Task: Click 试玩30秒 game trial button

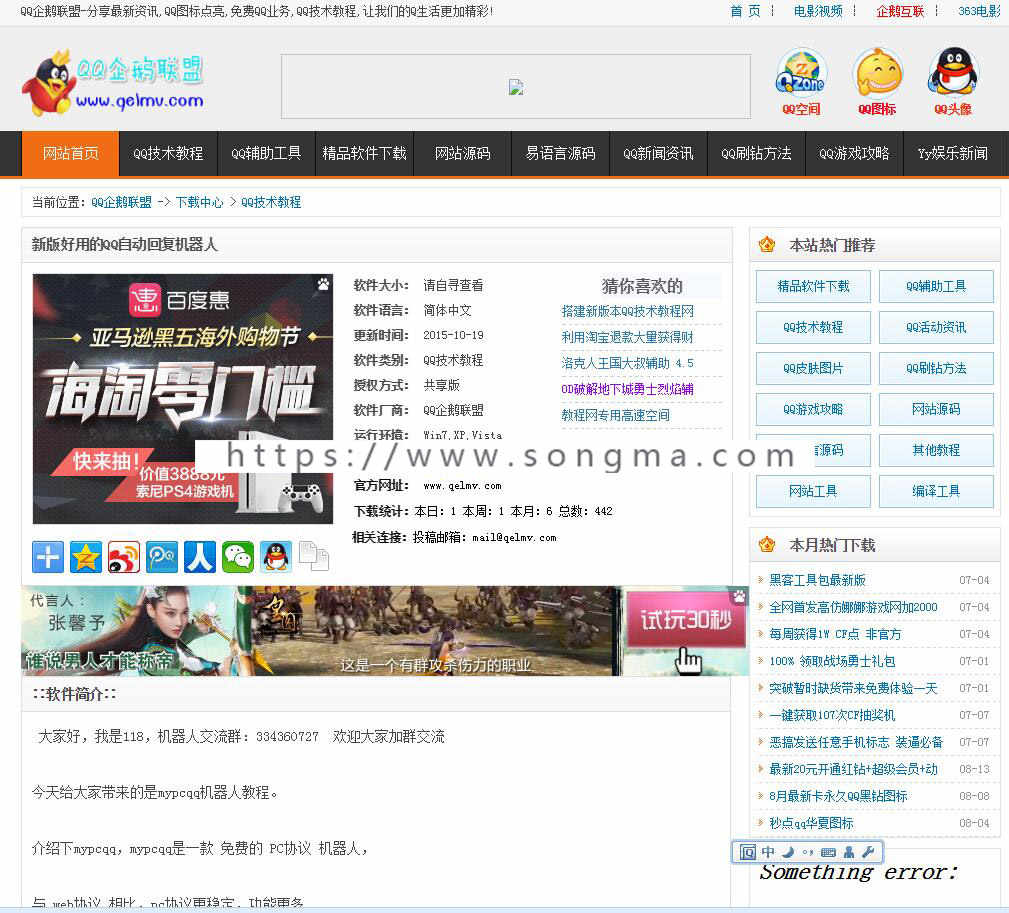Action: point(685,620)
